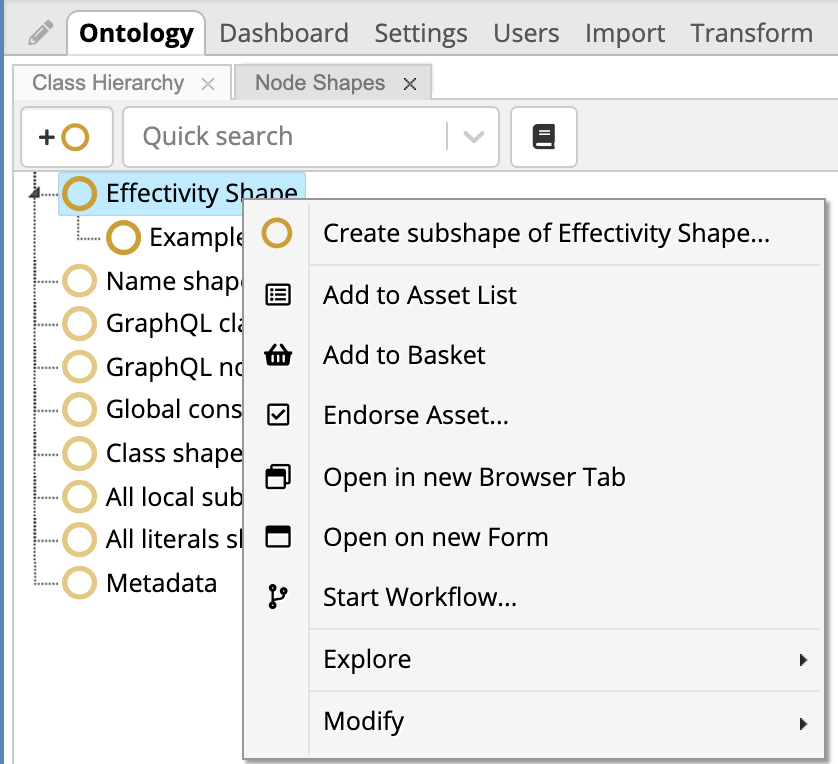Close the Node Shapes tab

[x=410, y=84]
